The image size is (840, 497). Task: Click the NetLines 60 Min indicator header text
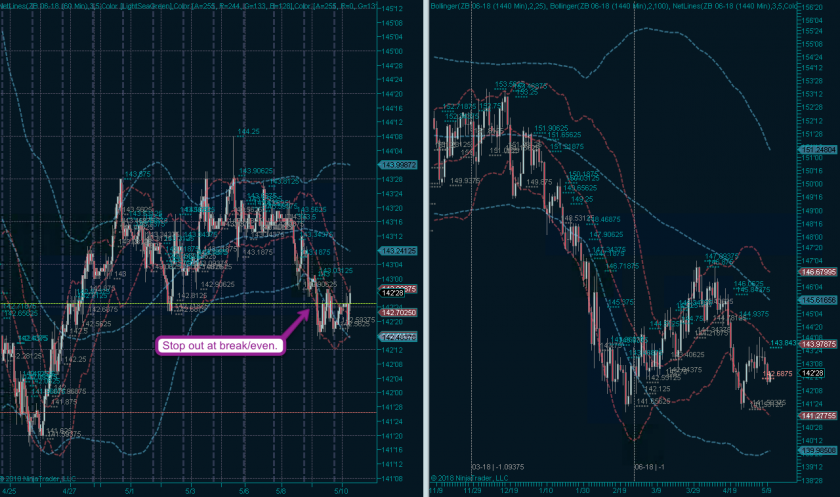[188, 5]
